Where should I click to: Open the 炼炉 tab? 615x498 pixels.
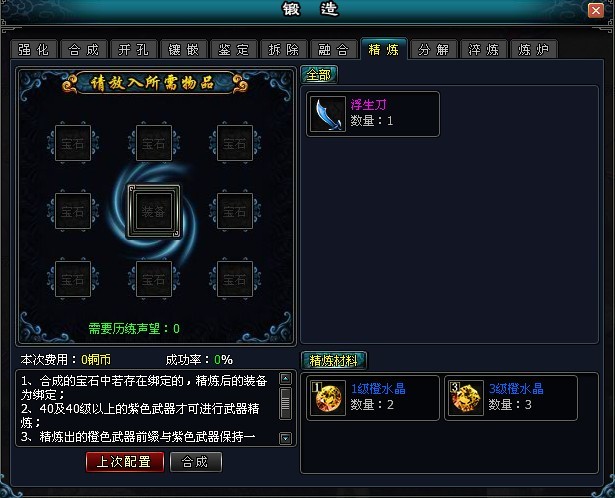[x=533, y=49]
